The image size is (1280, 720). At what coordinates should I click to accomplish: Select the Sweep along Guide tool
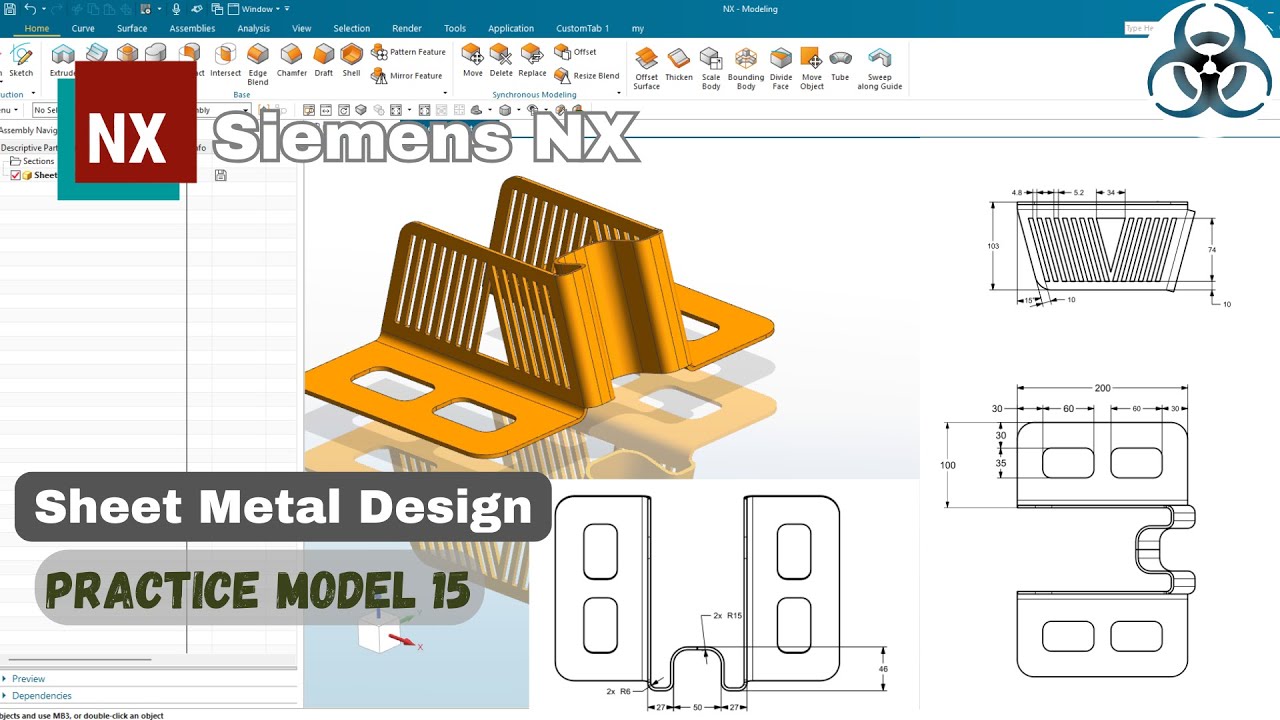880,66
